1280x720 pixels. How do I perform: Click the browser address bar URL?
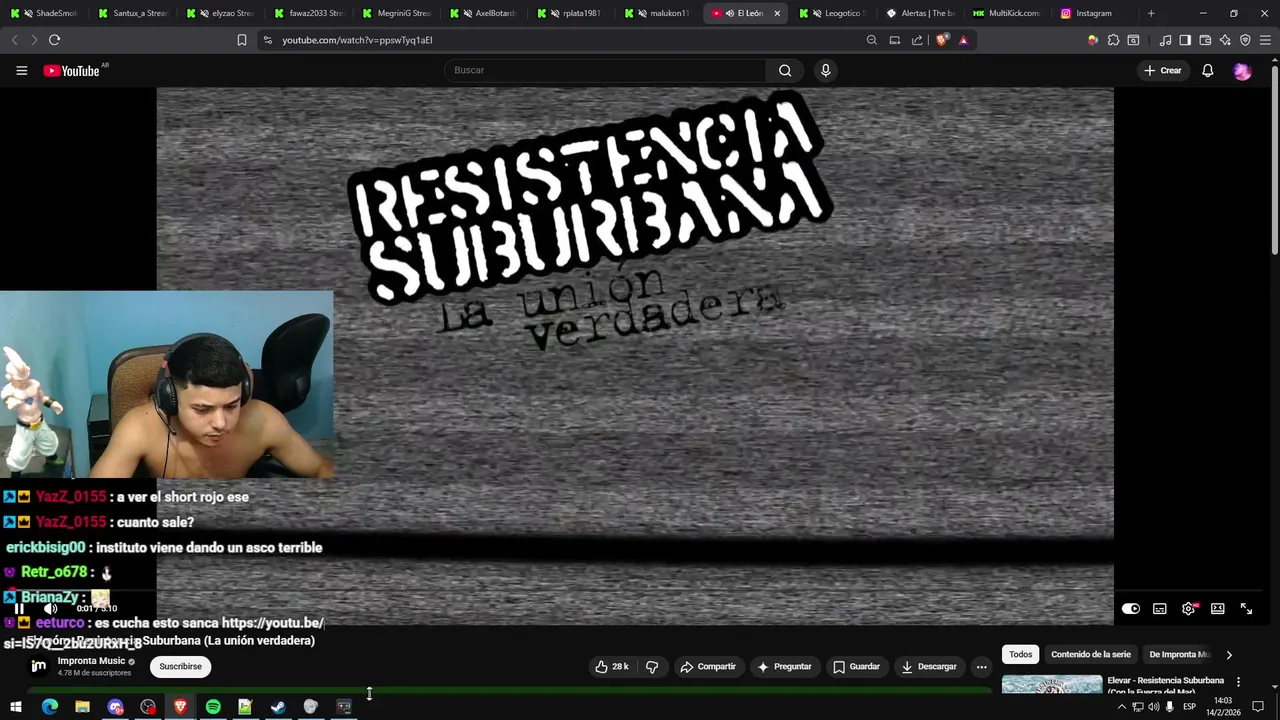pyautogui.click(x=357, y=40)
